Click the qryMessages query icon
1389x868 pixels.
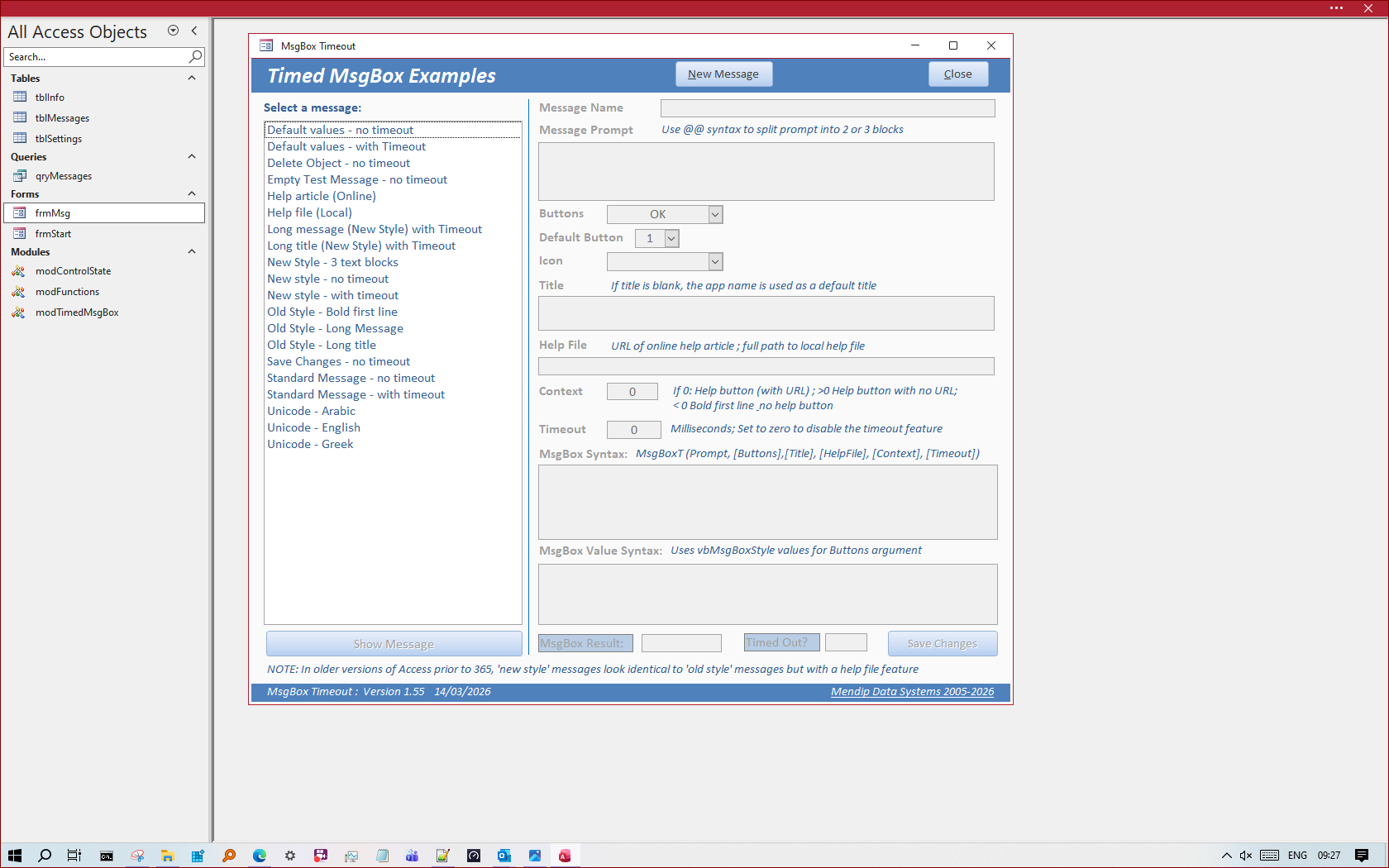20,175
